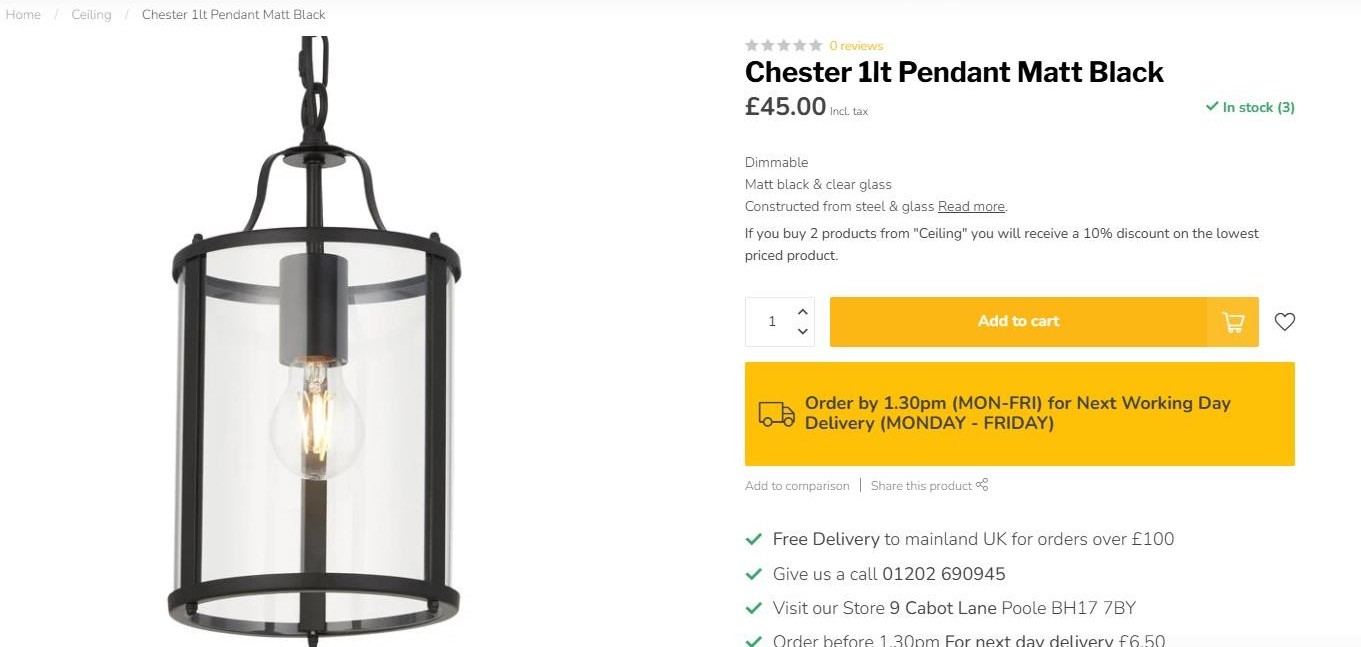Click the heart wishlist icon
The width and height of the screenshot is (1361, 647).
(1285, 322)
